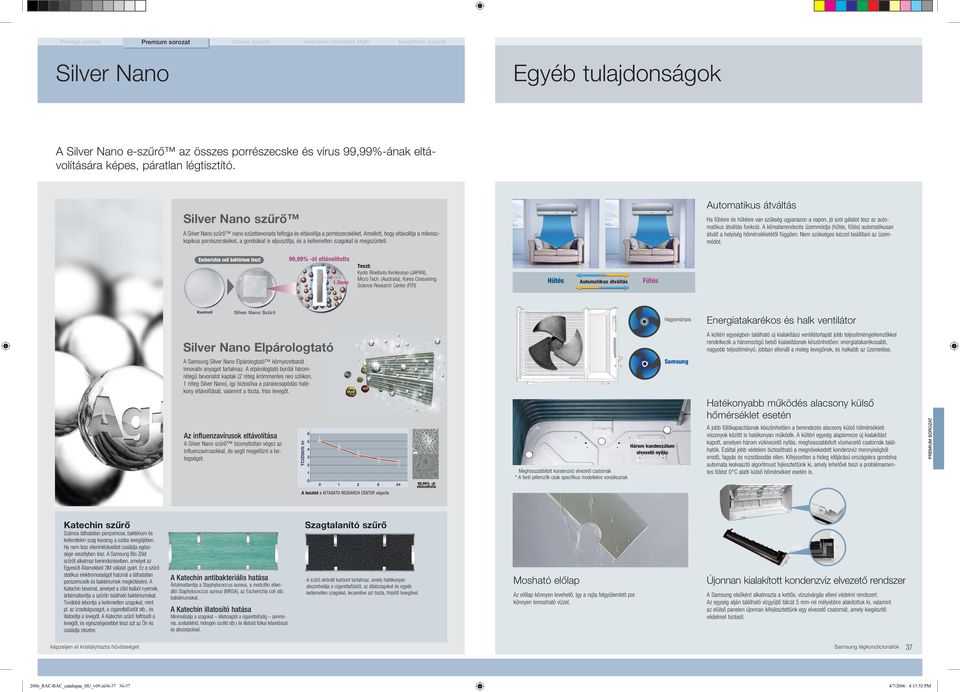This screenshot has height=692, width=960.
Task: Click the Escherichia coli baktérium teszt badge
Action: [230, 260]
